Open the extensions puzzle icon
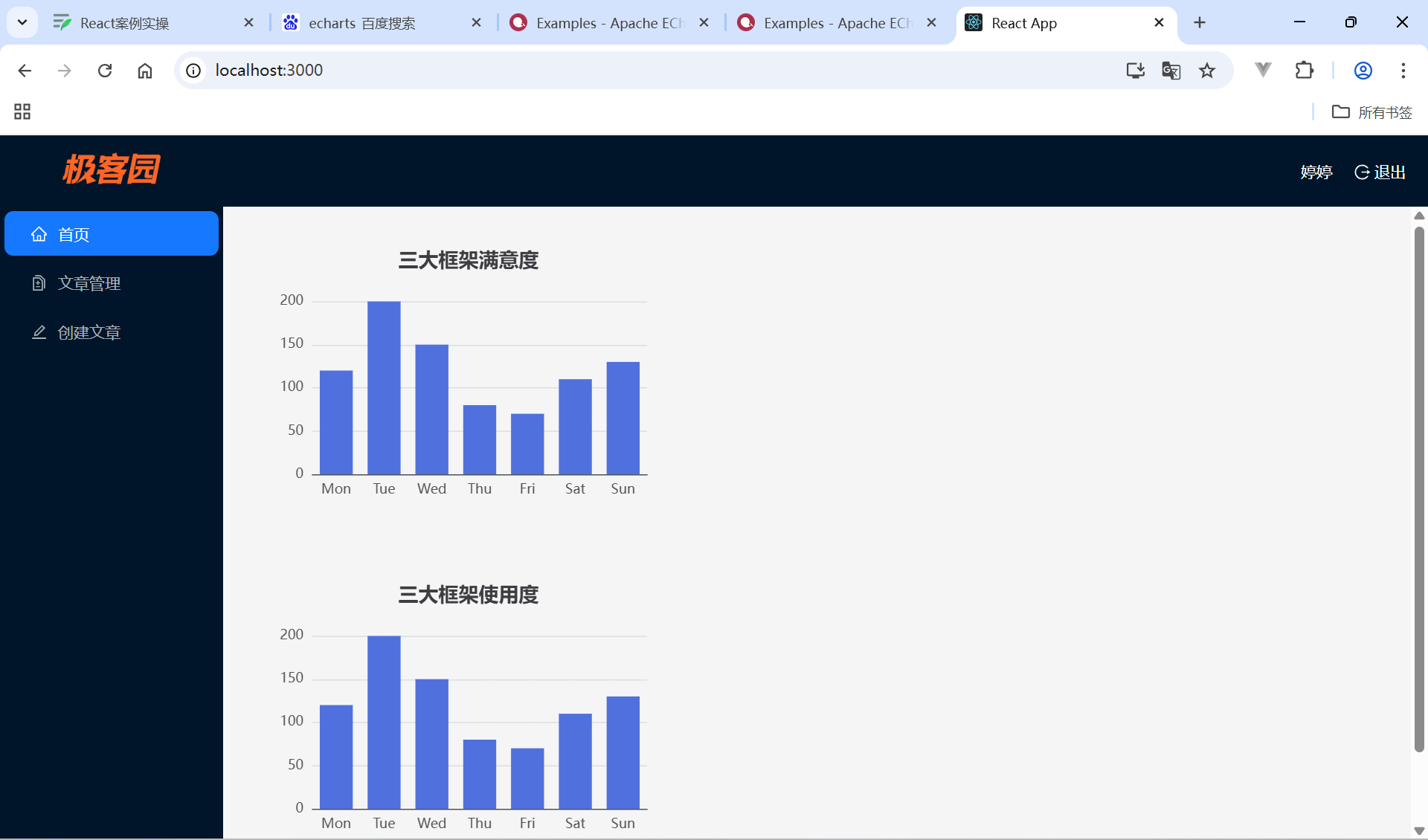This screenshot has width=1428, height=840. point(1304,71)
